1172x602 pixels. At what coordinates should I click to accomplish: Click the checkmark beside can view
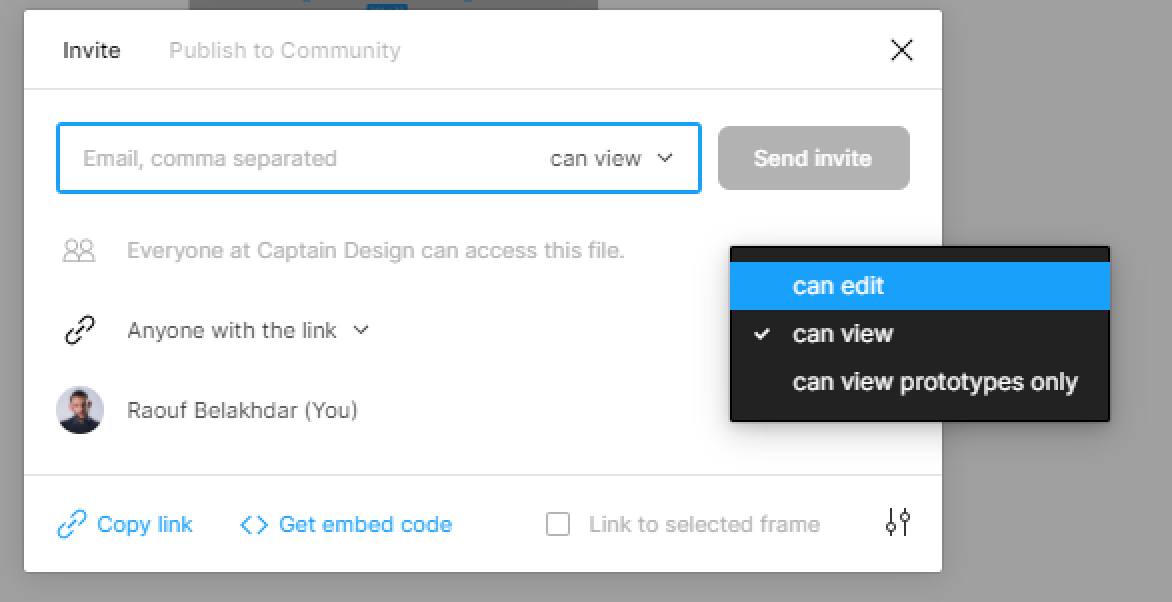click(763, 334)
